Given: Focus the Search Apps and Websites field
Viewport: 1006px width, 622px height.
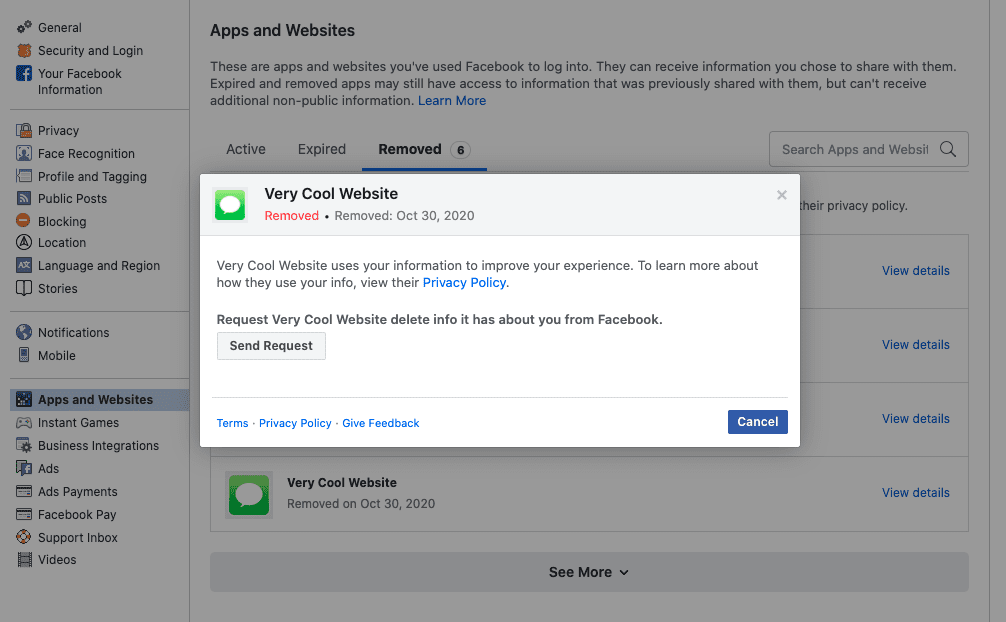Looking at the screenshot, I should click(x=855, y=150).
